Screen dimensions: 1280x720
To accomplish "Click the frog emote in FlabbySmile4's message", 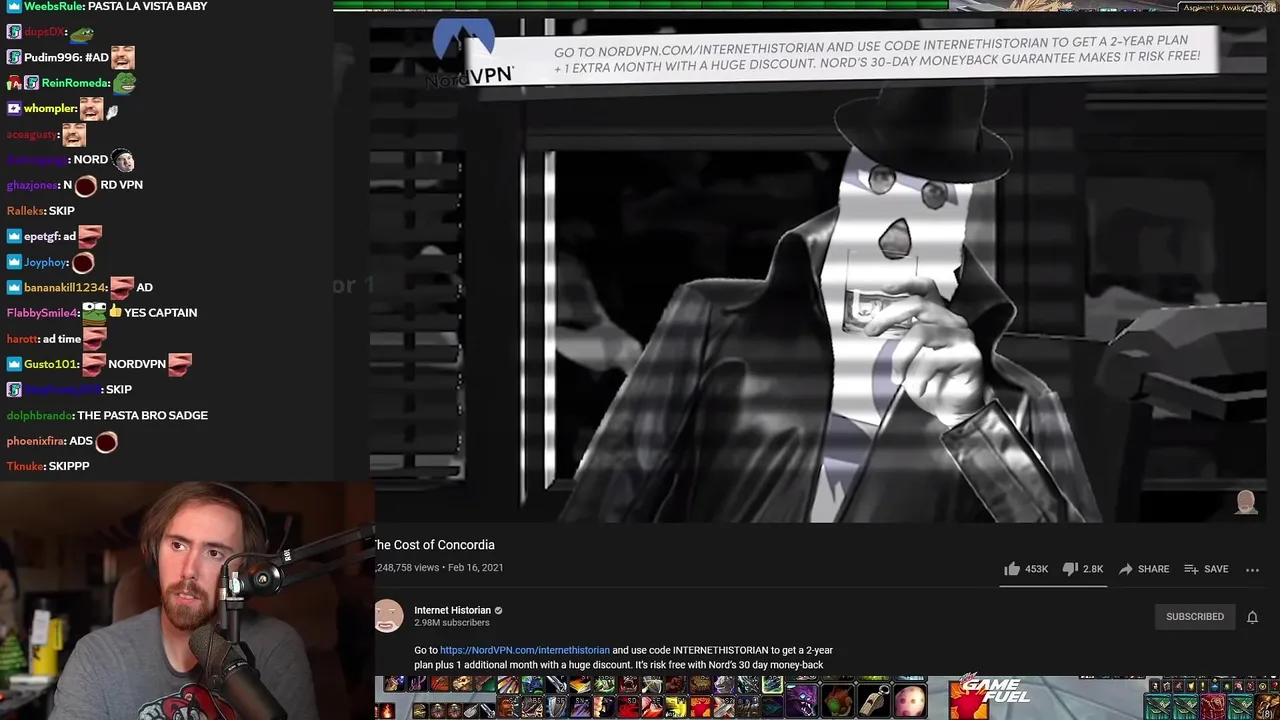I will pos(94,312).
